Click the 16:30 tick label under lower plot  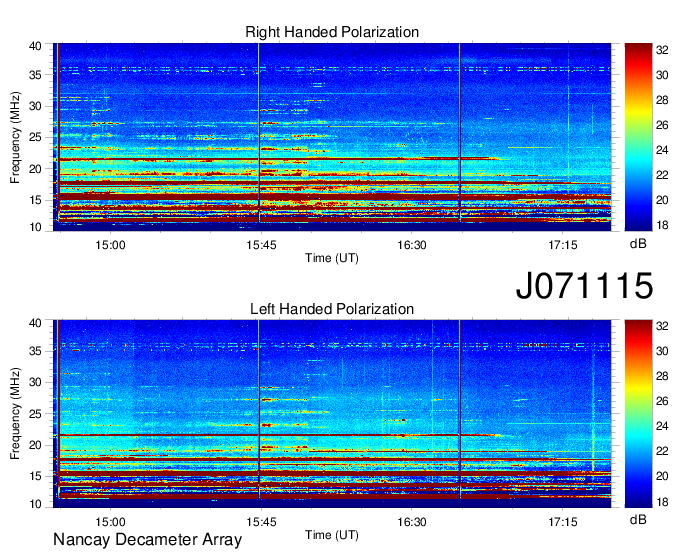(x=412, y=522)
